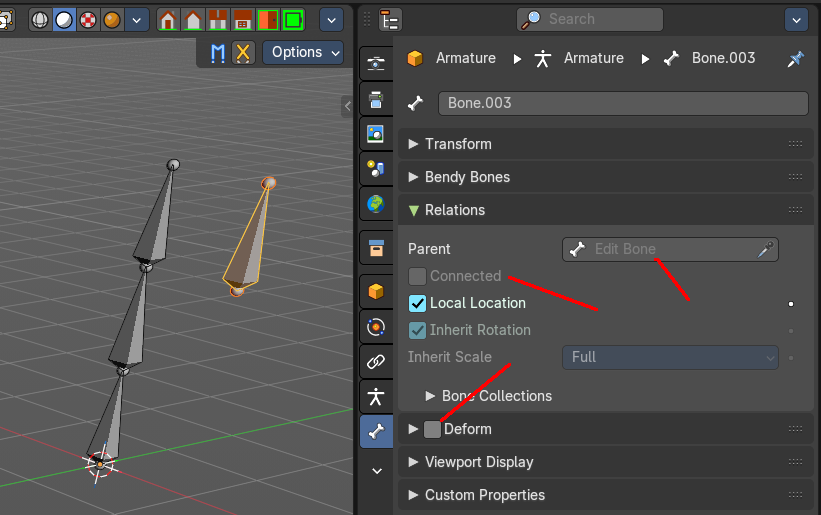821x515 pixels.
Task: Open dropdown right of the house icons
Action: 331,20
